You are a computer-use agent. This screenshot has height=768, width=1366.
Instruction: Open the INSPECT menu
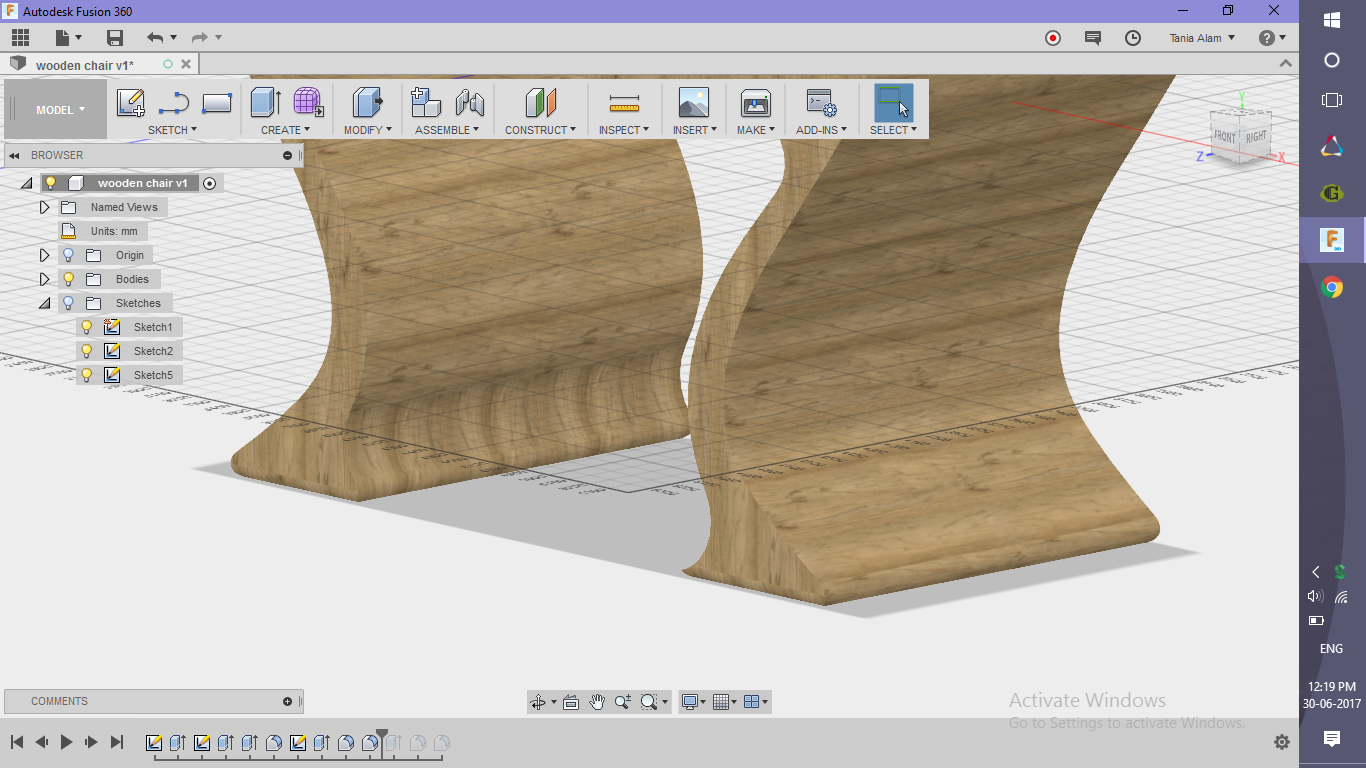click(x=624, y=130)
